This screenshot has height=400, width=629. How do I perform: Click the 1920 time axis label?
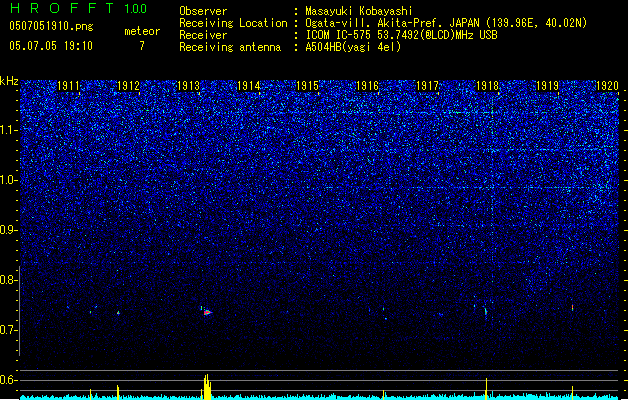coord(607,86)
